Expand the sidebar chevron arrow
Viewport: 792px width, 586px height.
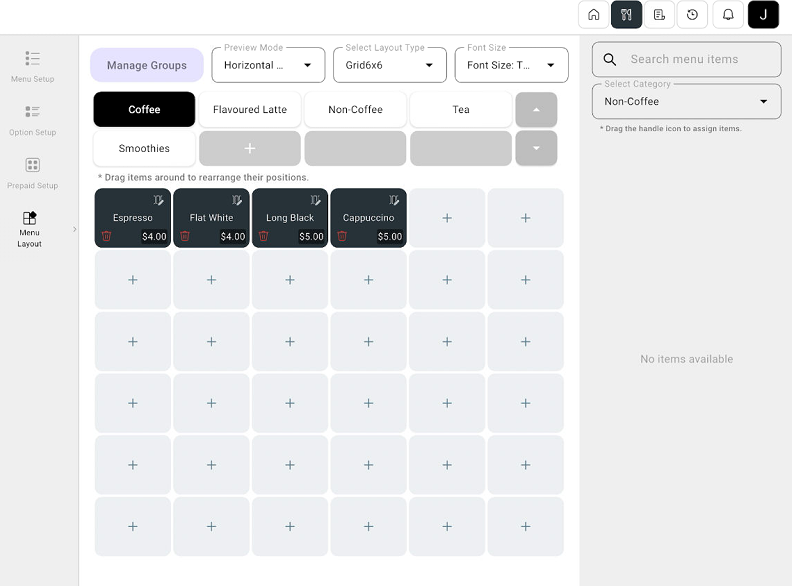tap(75, 229)
